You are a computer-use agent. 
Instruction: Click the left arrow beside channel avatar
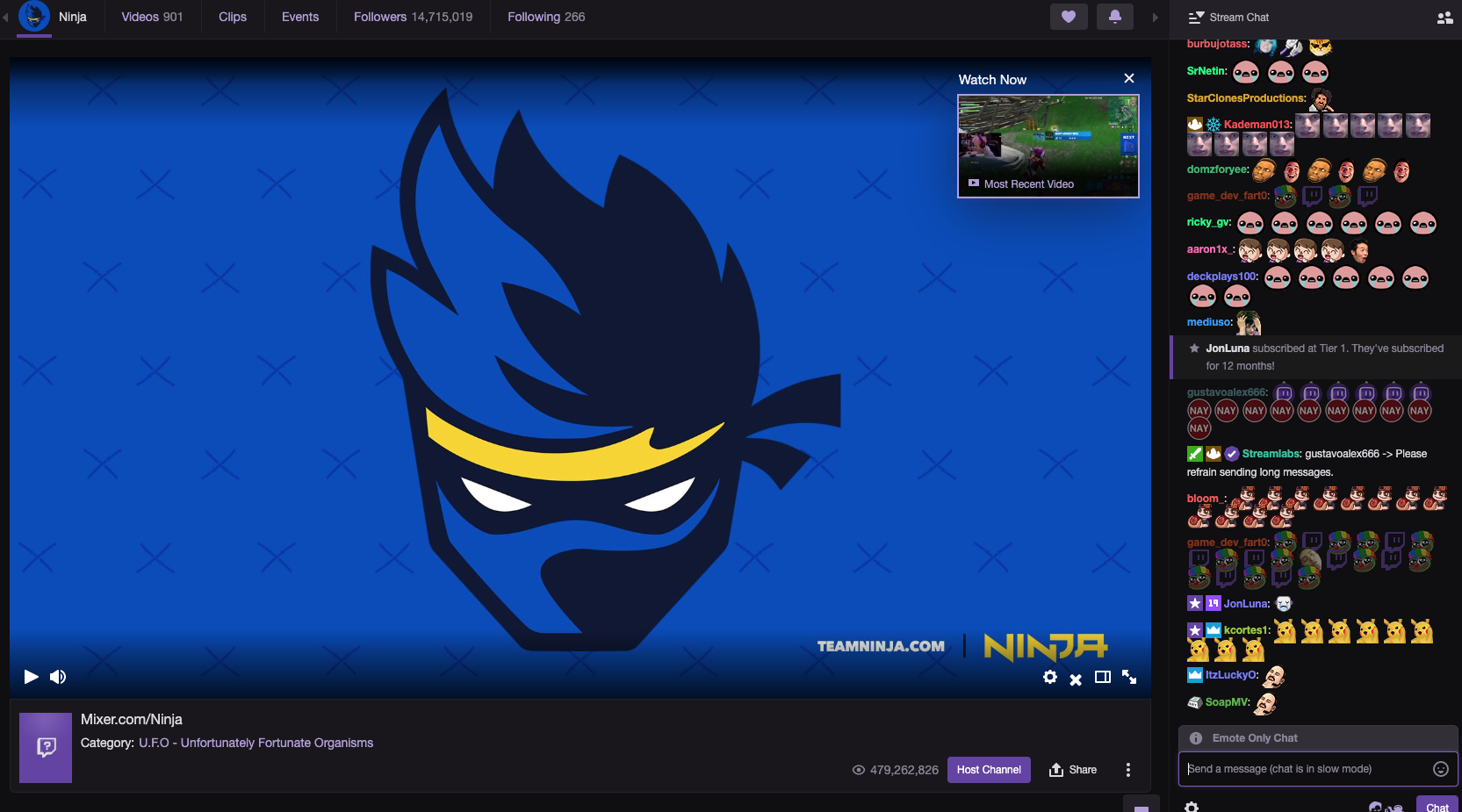5,17
